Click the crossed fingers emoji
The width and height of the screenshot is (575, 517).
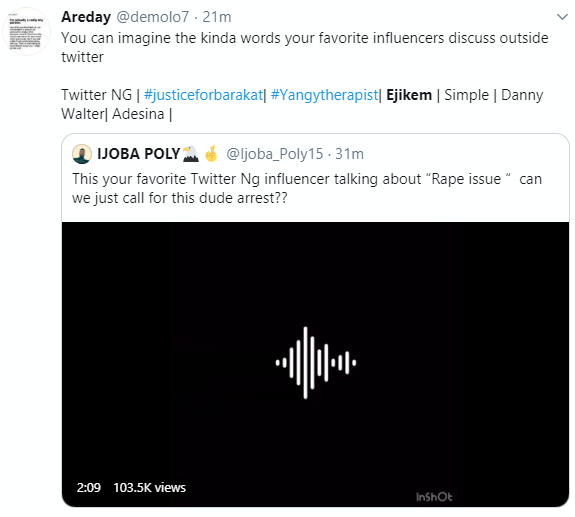click(x=211, y=154)
